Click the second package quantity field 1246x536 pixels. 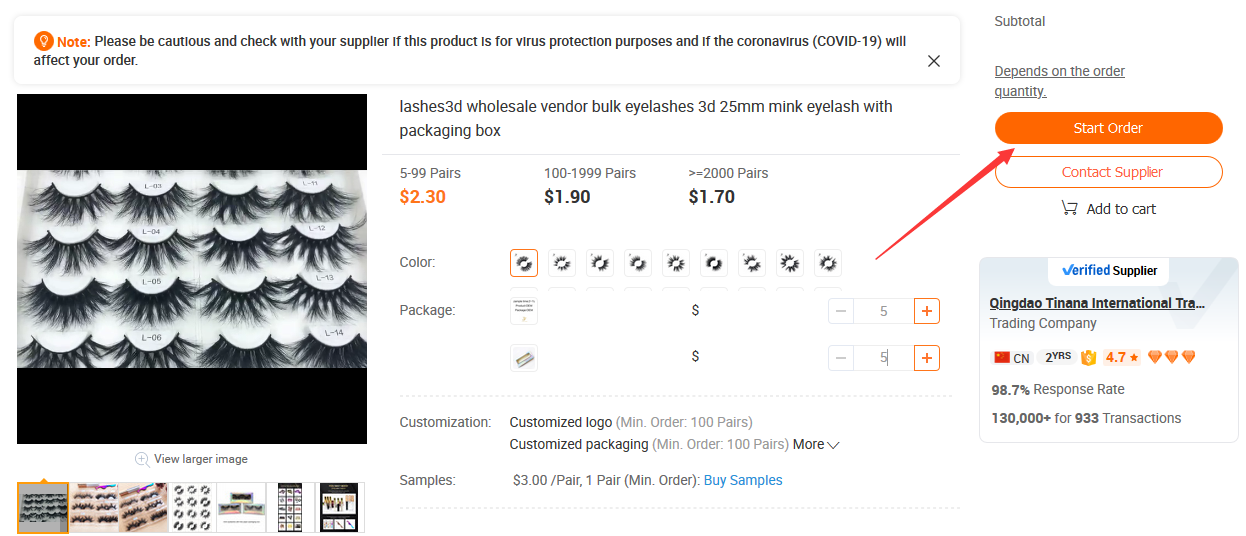click(884, 357)
